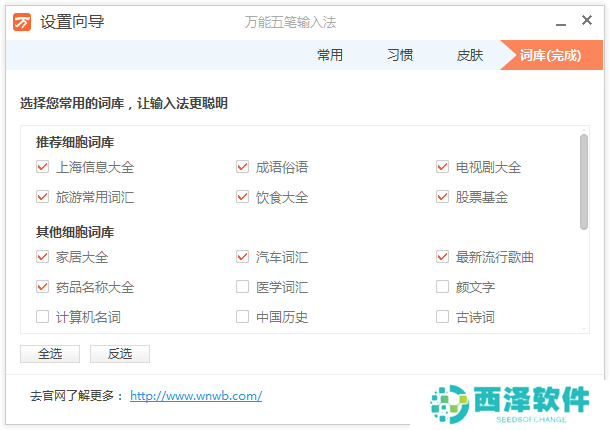Toggle the 饮食大全 checkbox
Viewport: 610px width, 430px height.
point(242,197)
